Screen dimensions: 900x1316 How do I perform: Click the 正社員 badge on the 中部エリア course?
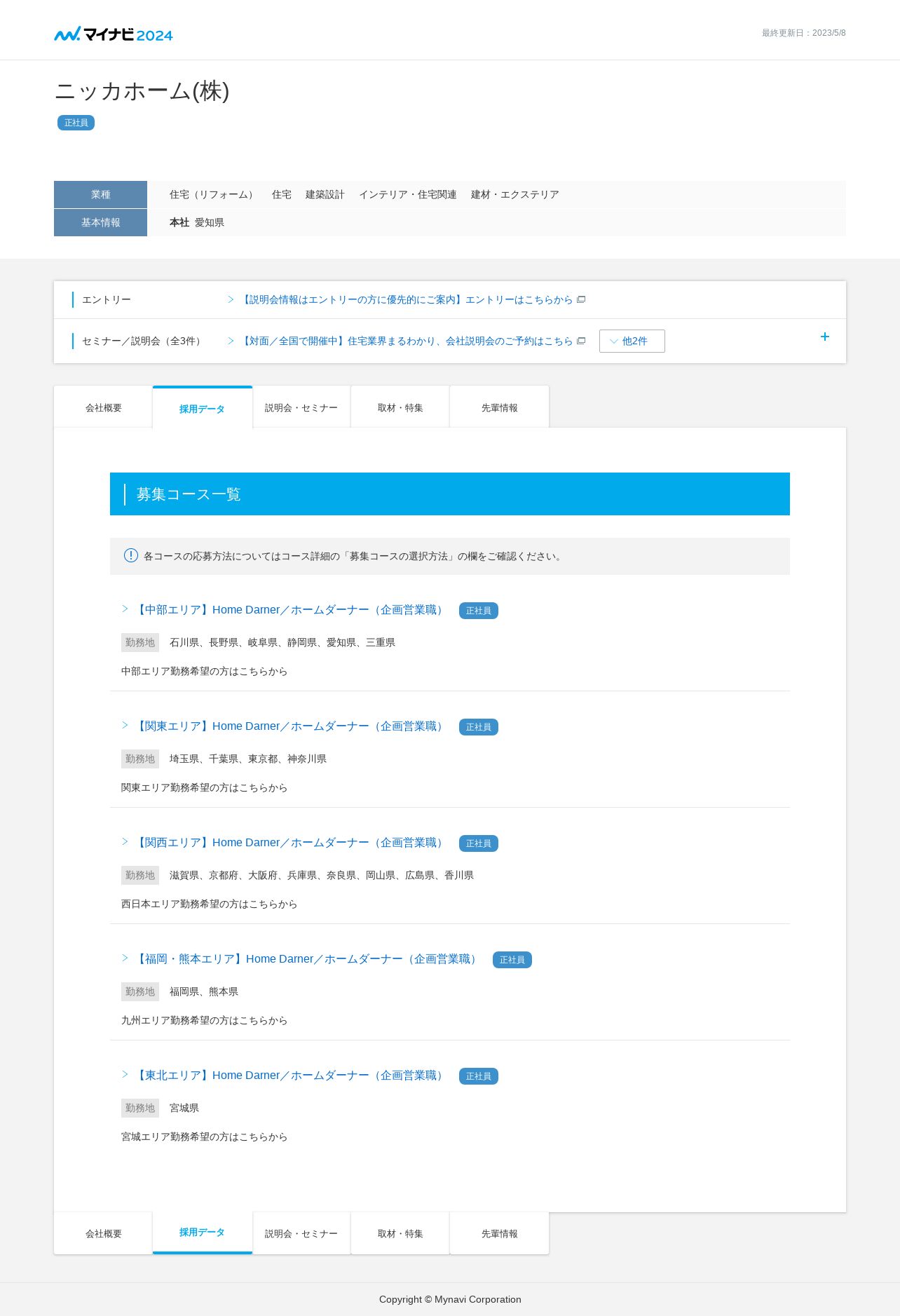(479, 611)
